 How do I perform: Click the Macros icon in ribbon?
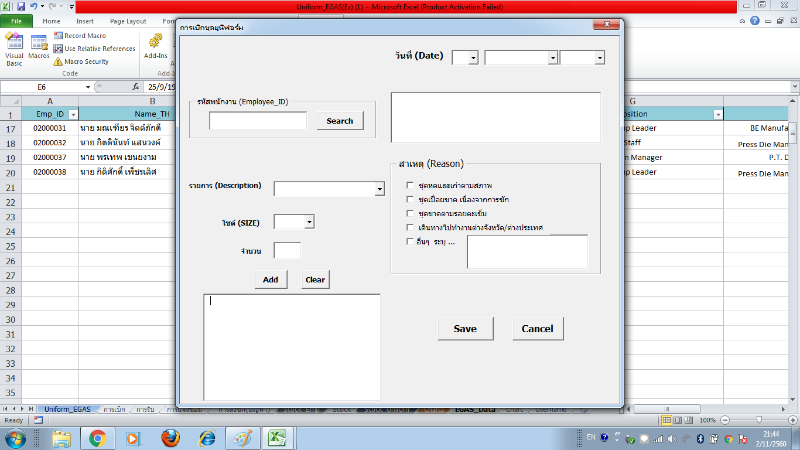point(39,45)
